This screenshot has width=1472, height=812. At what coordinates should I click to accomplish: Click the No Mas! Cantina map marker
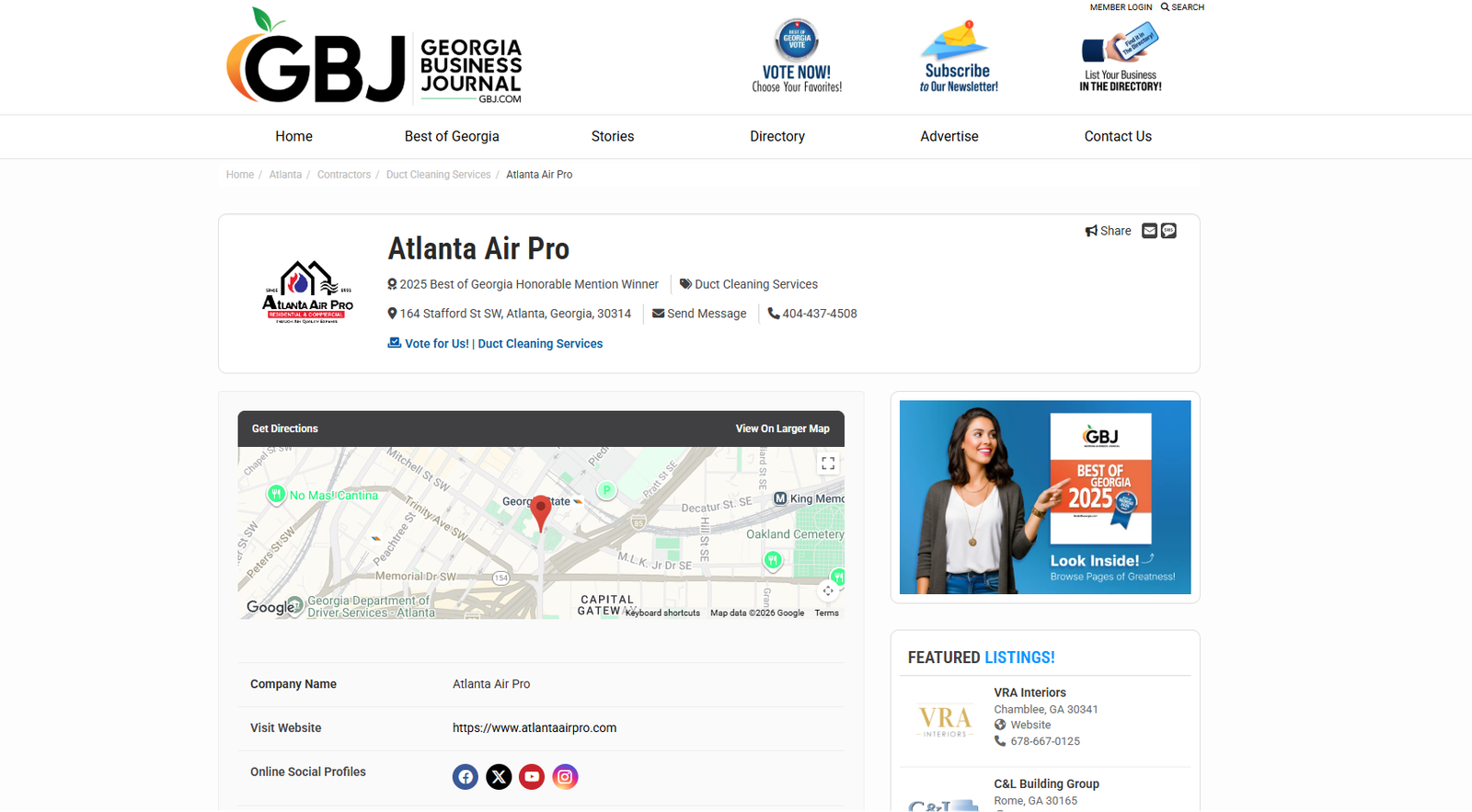[276, 495]
